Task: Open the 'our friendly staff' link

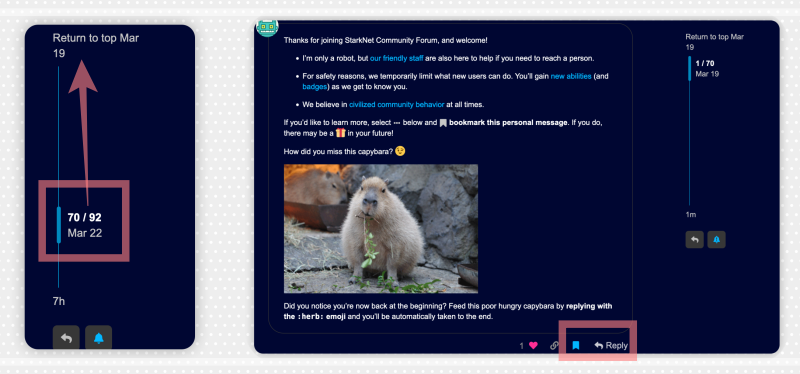Action: [x=396, y=58]
